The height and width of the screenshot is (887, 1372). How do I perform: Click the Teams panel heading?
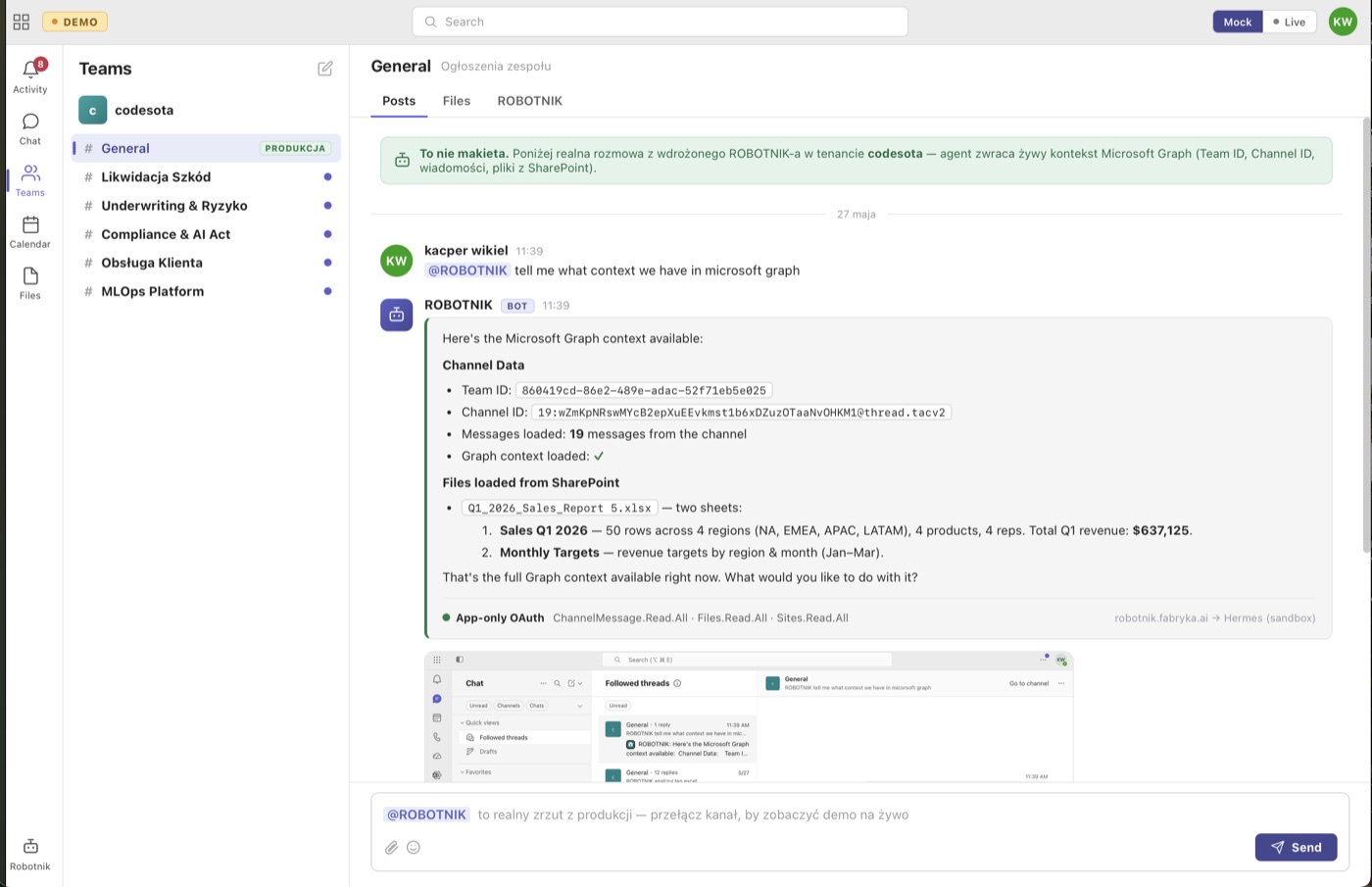pos(106,69)
